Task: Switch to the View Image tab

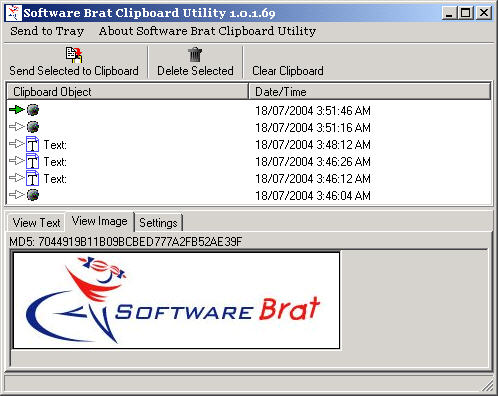Action: point(100,221)
